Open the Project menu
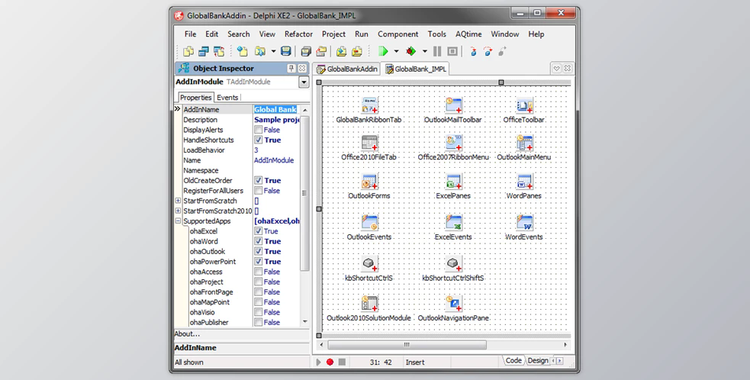Image resolution: width=750 pixels, height=380 pixels. pos(333,34)
